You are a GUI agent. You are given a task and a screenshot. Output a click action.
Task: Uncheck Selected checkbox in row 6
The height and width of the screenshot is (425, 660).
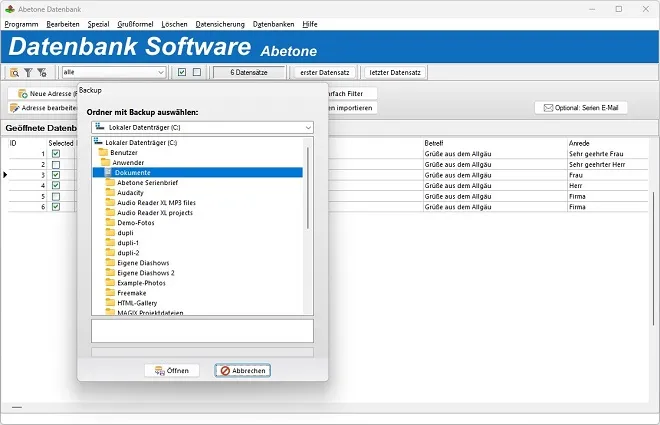coord(56,207)
